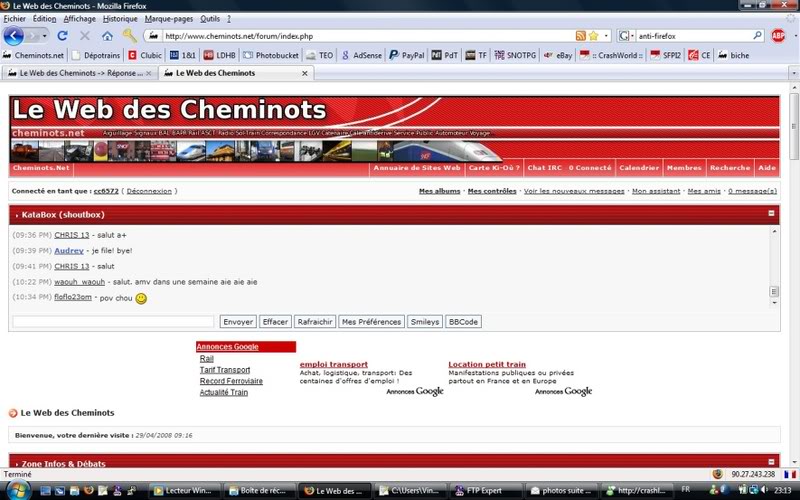Open the Marque-pages menu
800x500 pixels.
click(x=168, y=18)
